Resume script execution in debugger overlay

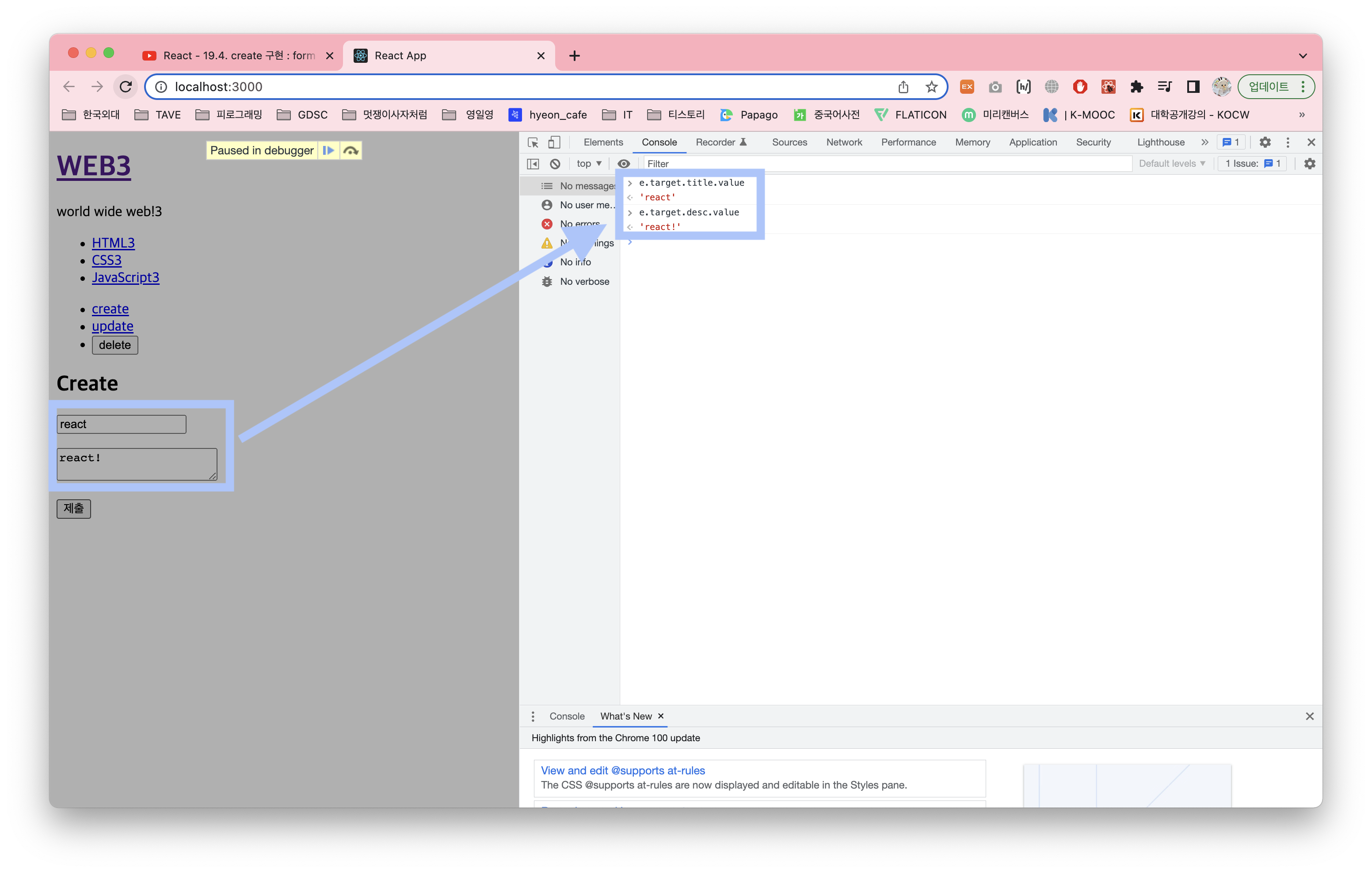coord(328,150)
